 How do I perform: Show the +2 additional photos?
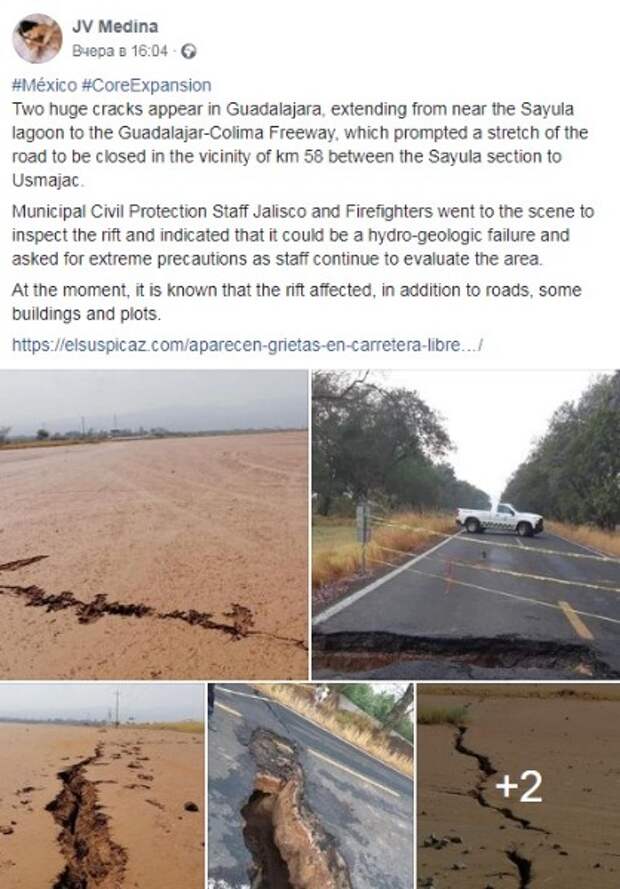pyautogui.click(x=519, y=786)
